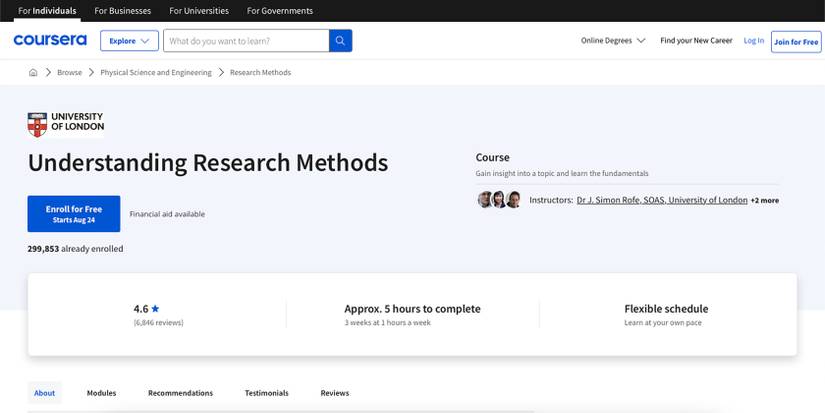This screenshot has height=413, width=825.
Task: Switch to the For Individuals tab
Action: click(x=47, y=11)
